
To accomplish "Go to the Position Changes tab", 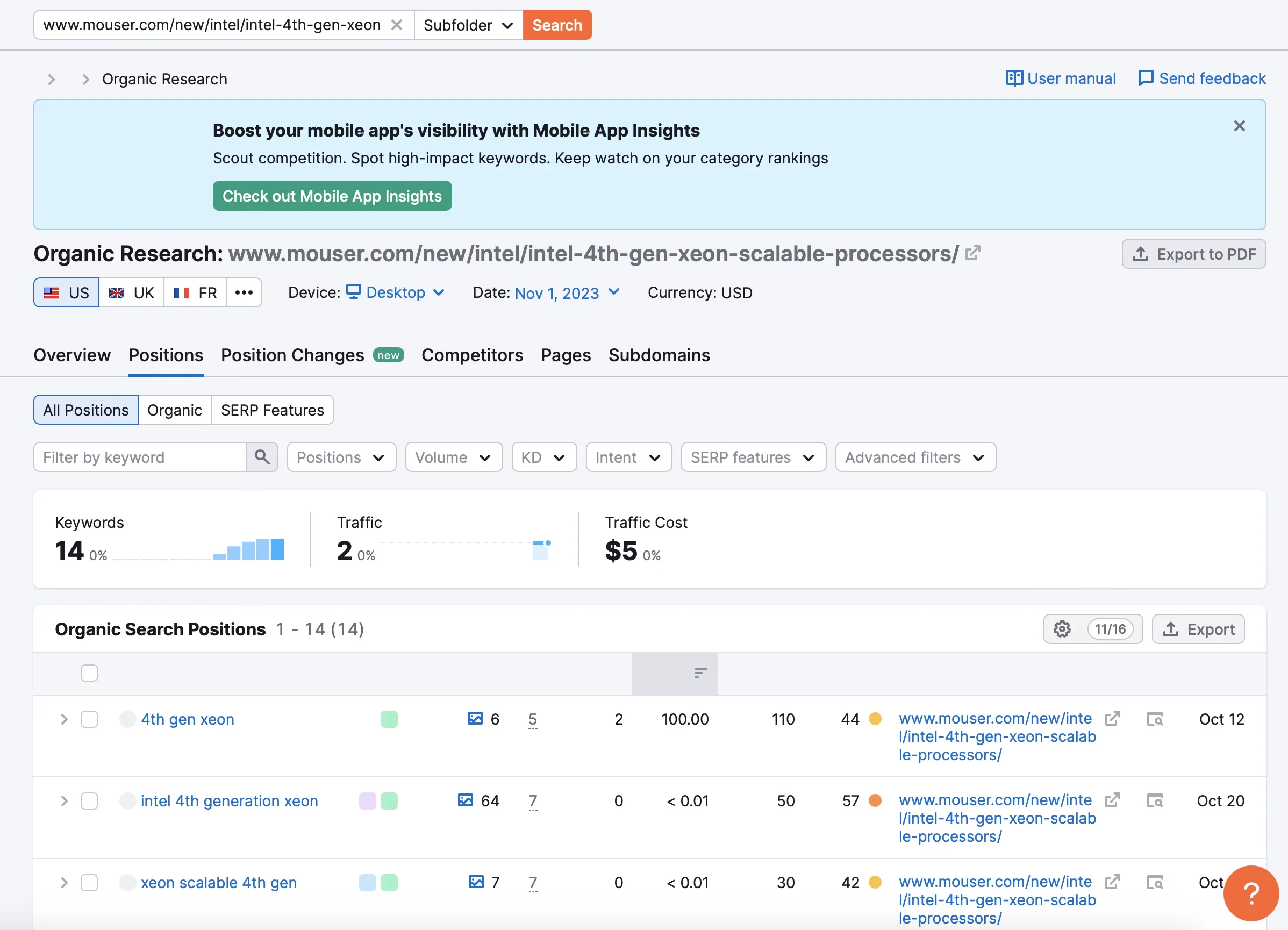I will point(312,355).
